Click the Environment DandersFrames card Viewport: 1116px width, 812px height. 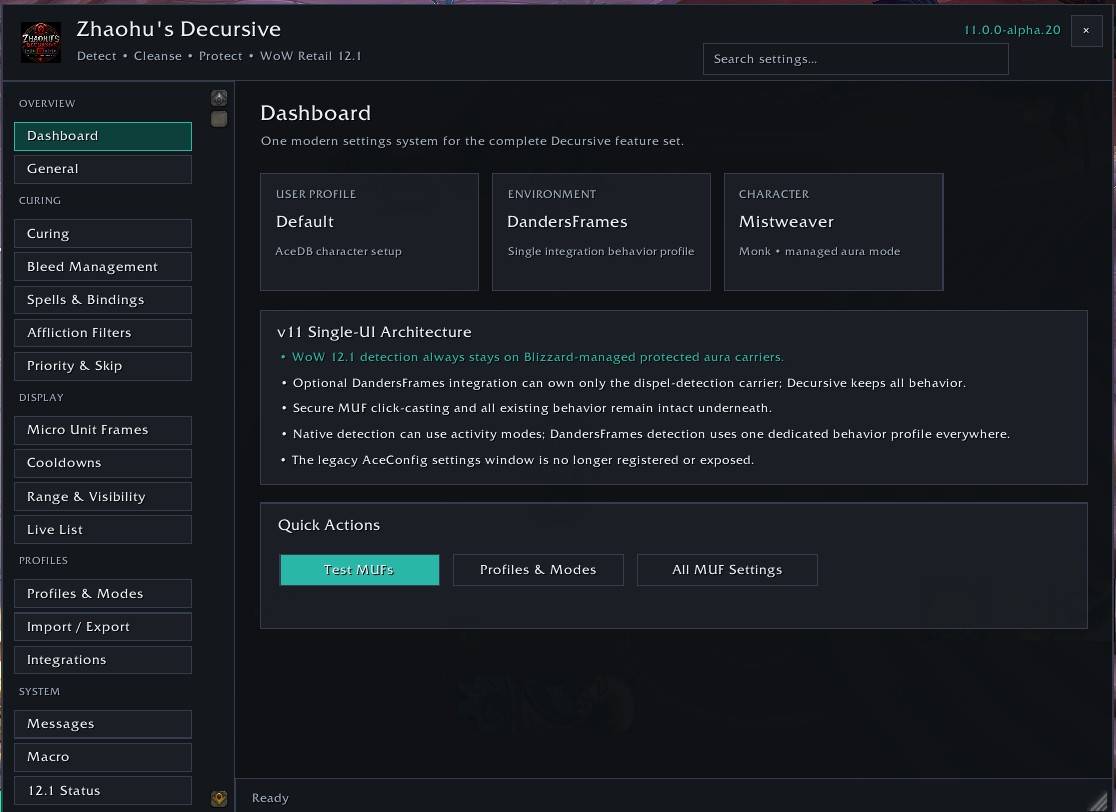[x=601, y=232]
